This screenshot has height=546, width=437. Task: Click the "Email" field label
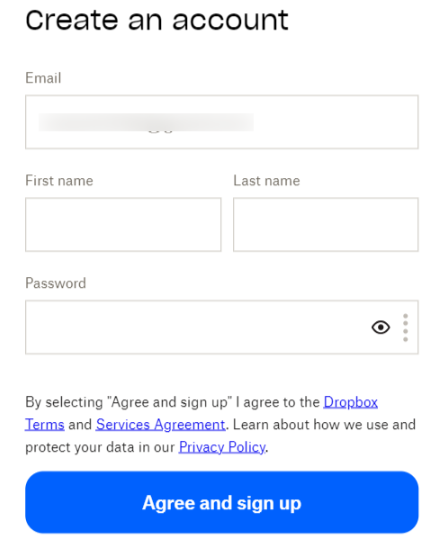[x=43, y=78]
